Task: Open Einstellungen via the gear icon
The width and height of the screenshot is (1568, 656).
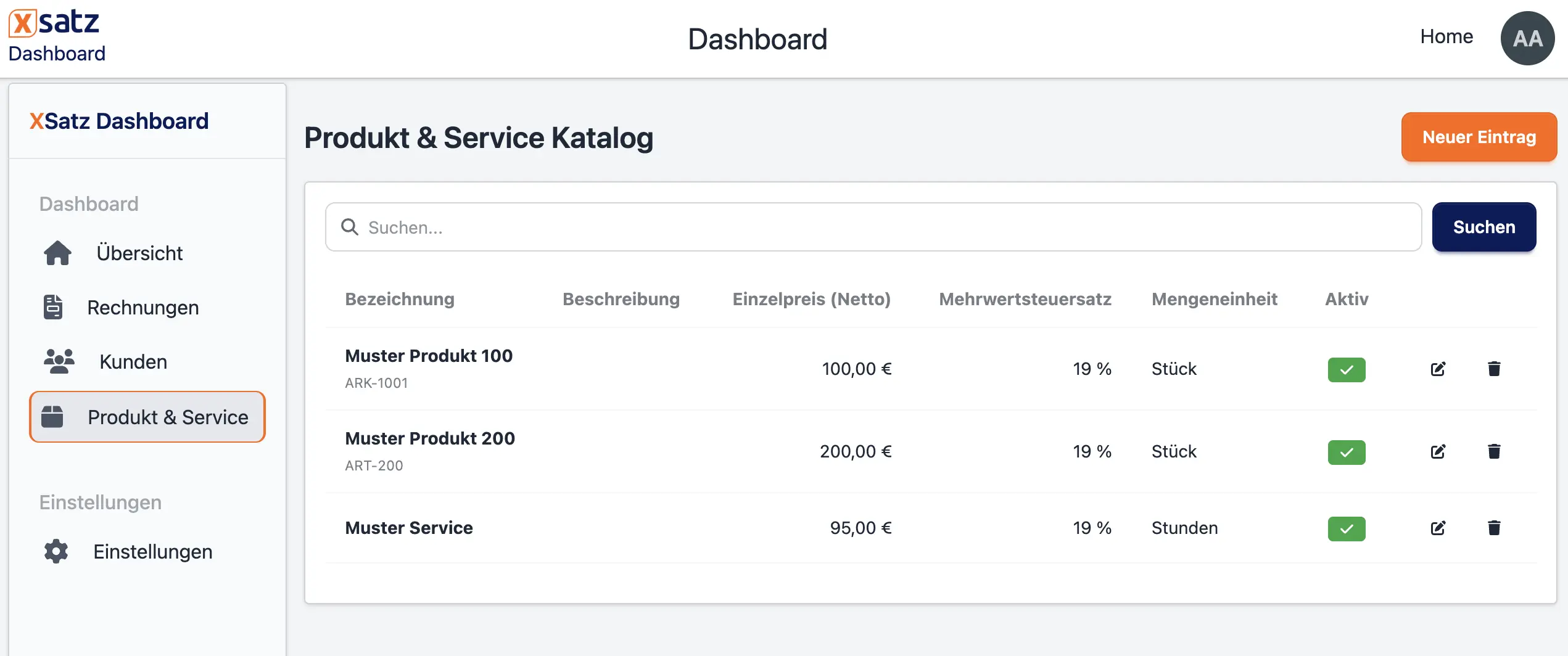Action: pos(55,551)
